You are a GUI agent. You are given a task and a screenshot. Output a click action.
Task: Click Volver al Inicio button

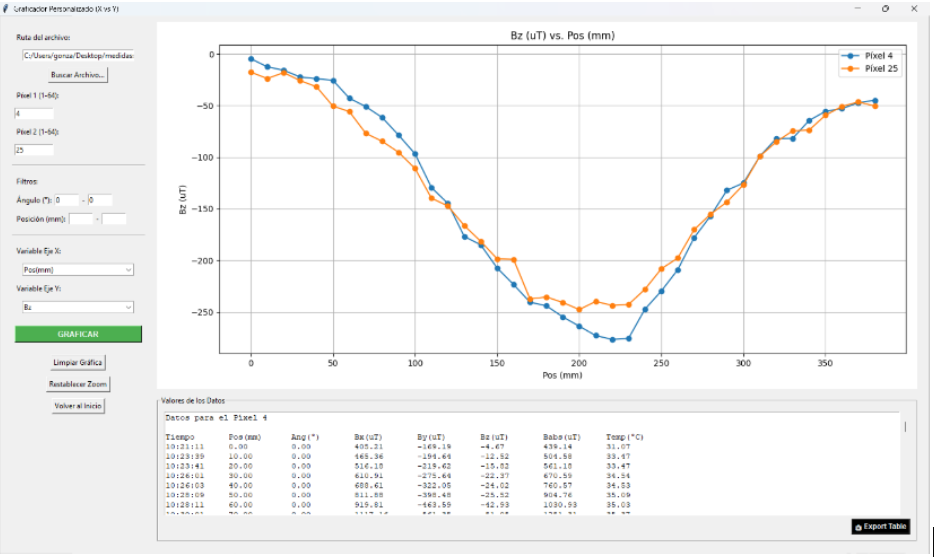point(78,406)
